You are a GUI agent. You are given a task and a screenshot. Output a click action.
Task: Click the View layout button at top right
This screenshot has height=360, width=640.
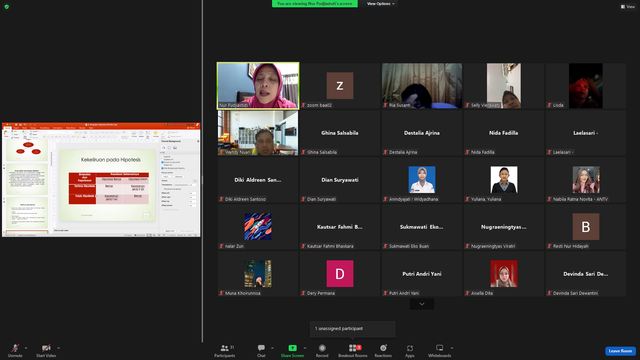point(628,7)
